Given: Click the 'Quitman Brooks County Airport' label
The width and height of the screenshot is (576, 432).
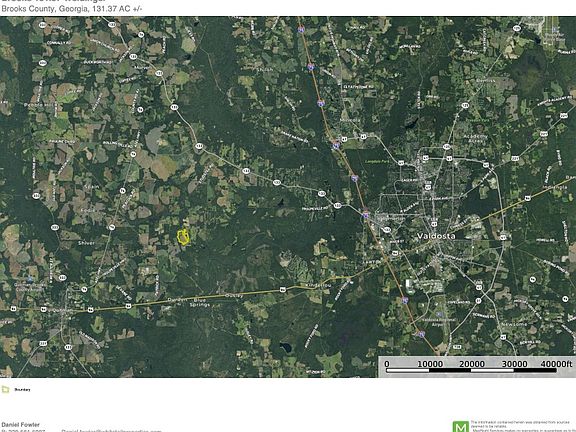Looking at the screenshot, I should coord(29,287).
